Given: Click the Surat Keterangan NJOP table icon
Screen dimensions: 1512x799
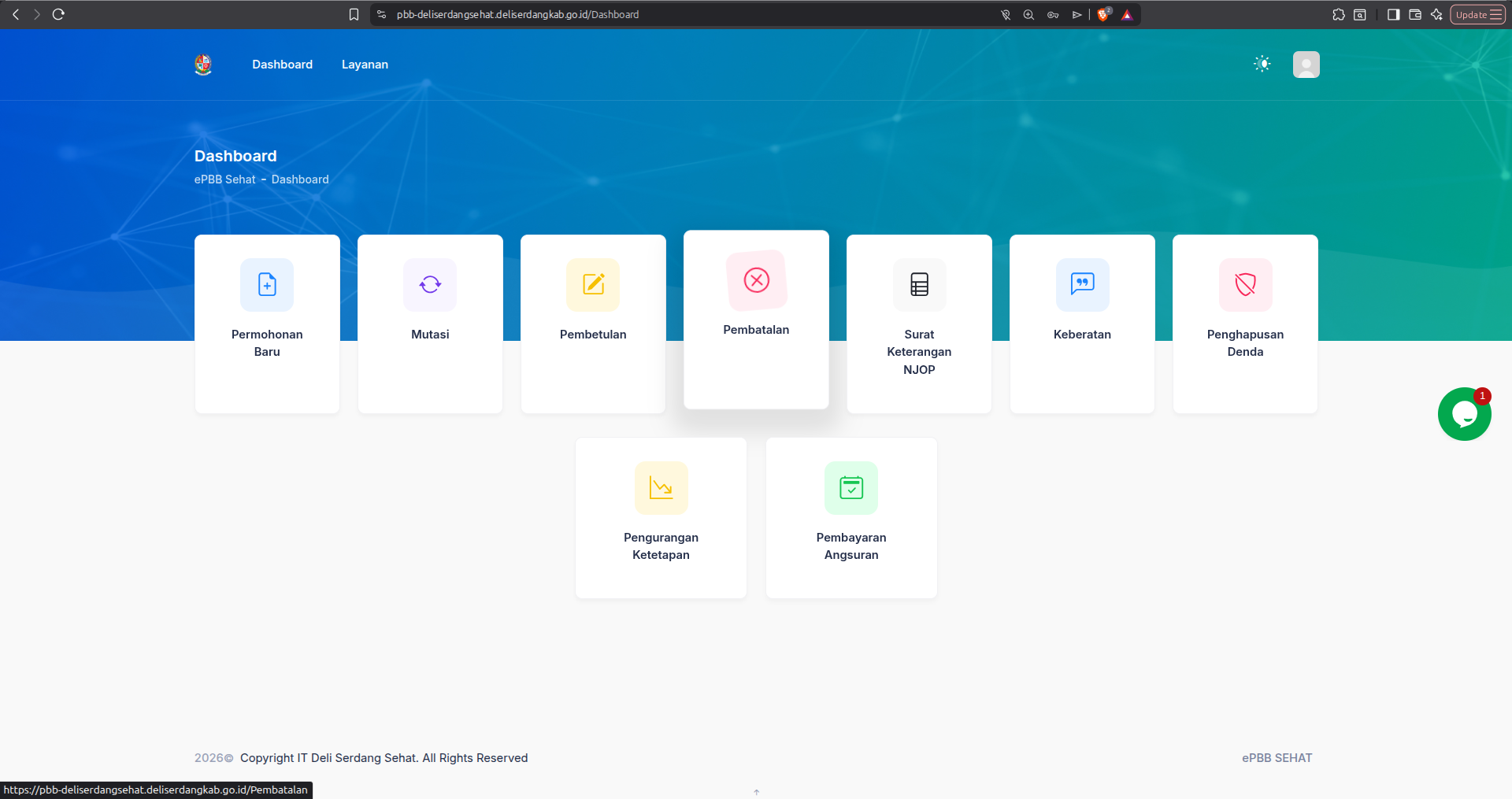Looking at the screenshot, I should pos(919,284).
